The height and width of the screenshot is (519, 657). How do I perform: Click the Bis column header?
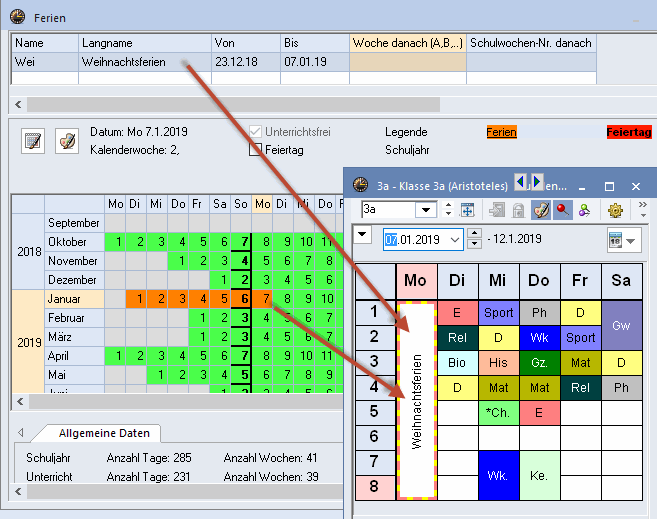(315, 43)
